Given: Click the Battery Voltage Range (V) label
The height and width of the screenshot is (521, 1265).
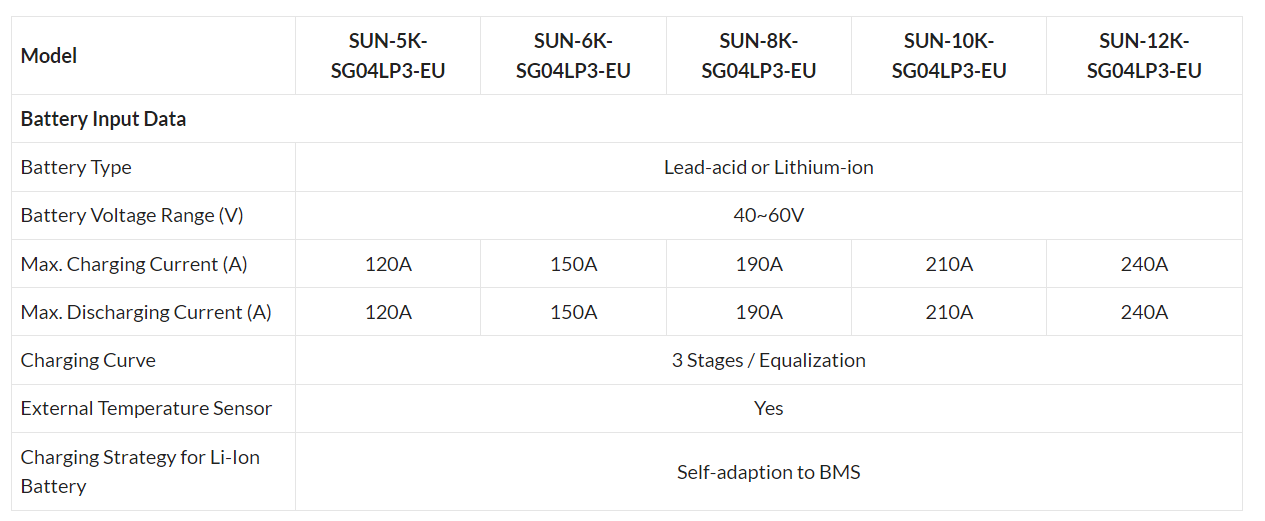Looking at the screenshot, I should (x=132, y=215).
